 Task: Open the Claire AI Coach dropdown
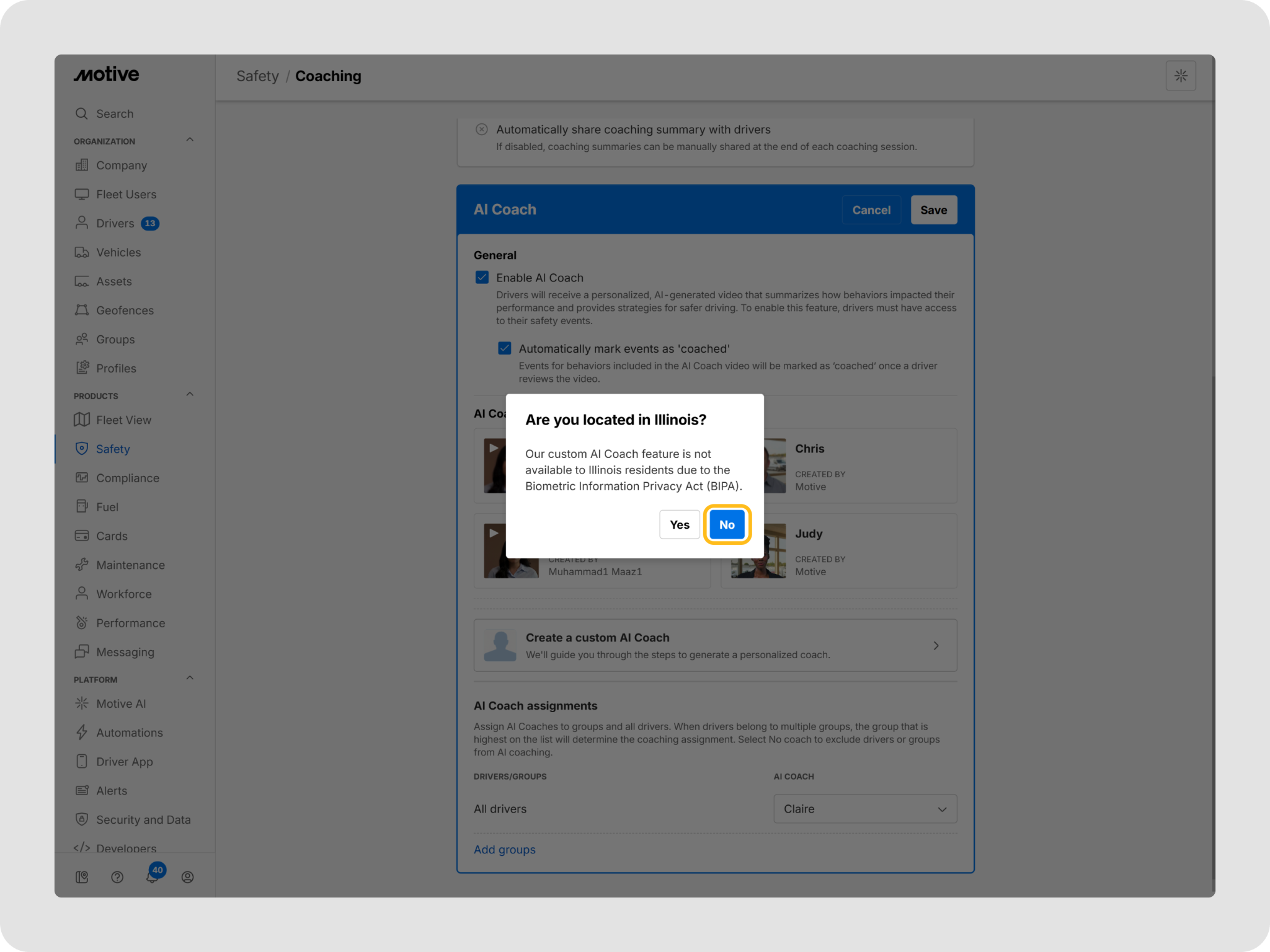[865, 809]
